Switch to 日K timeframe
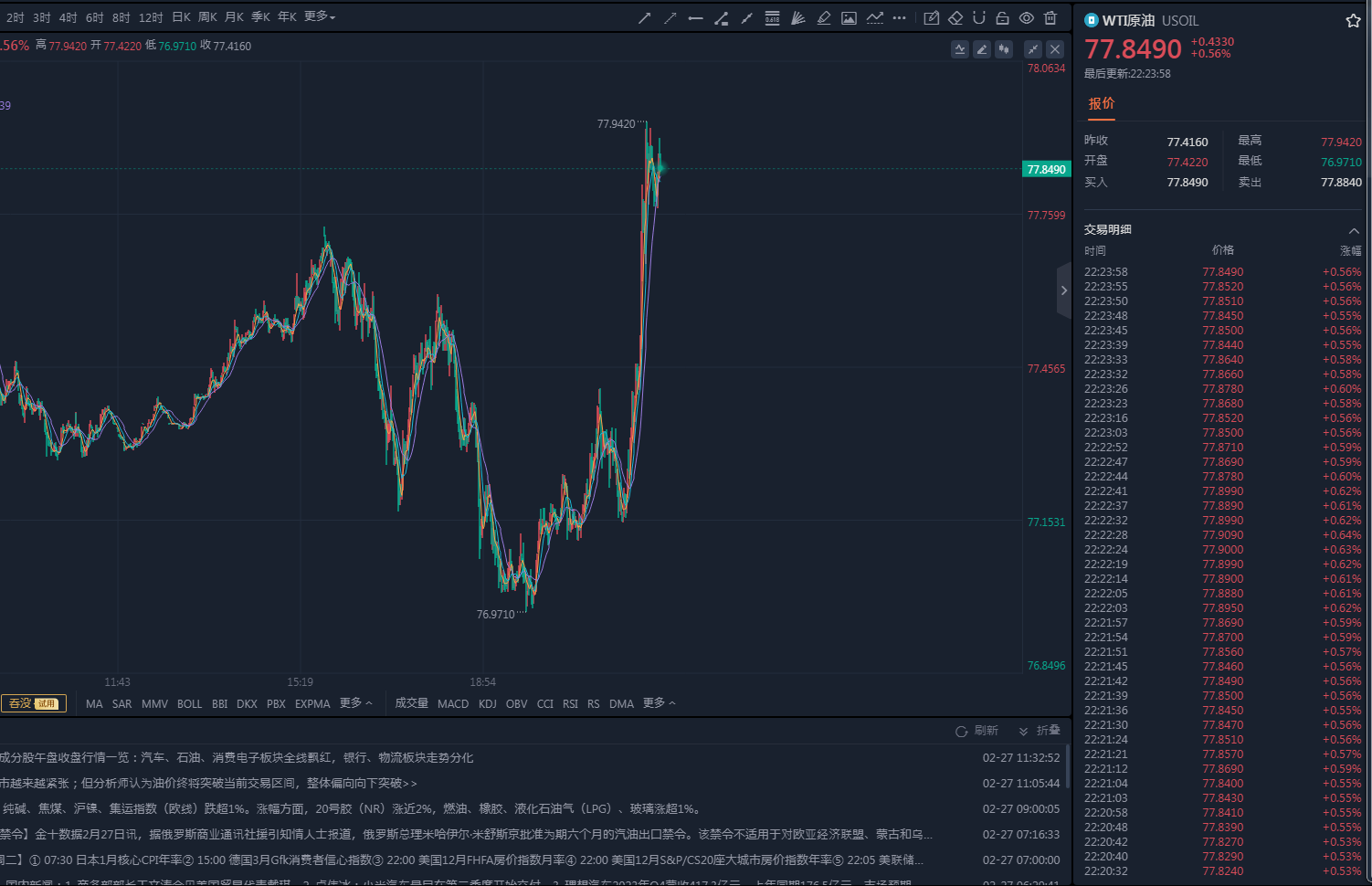1372x886 pixels. (181, 16)
